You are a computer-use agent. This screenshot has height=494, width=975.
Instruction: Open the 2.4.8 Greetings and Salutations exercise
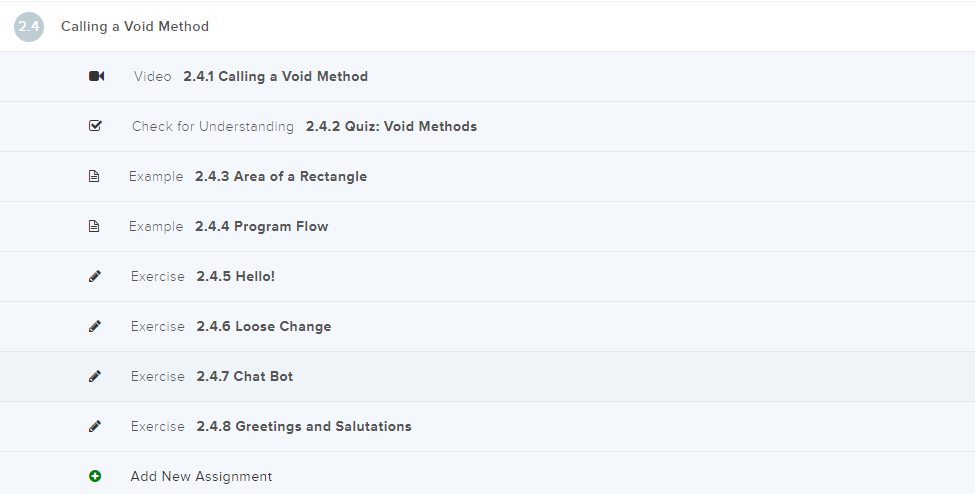[303, 426]
